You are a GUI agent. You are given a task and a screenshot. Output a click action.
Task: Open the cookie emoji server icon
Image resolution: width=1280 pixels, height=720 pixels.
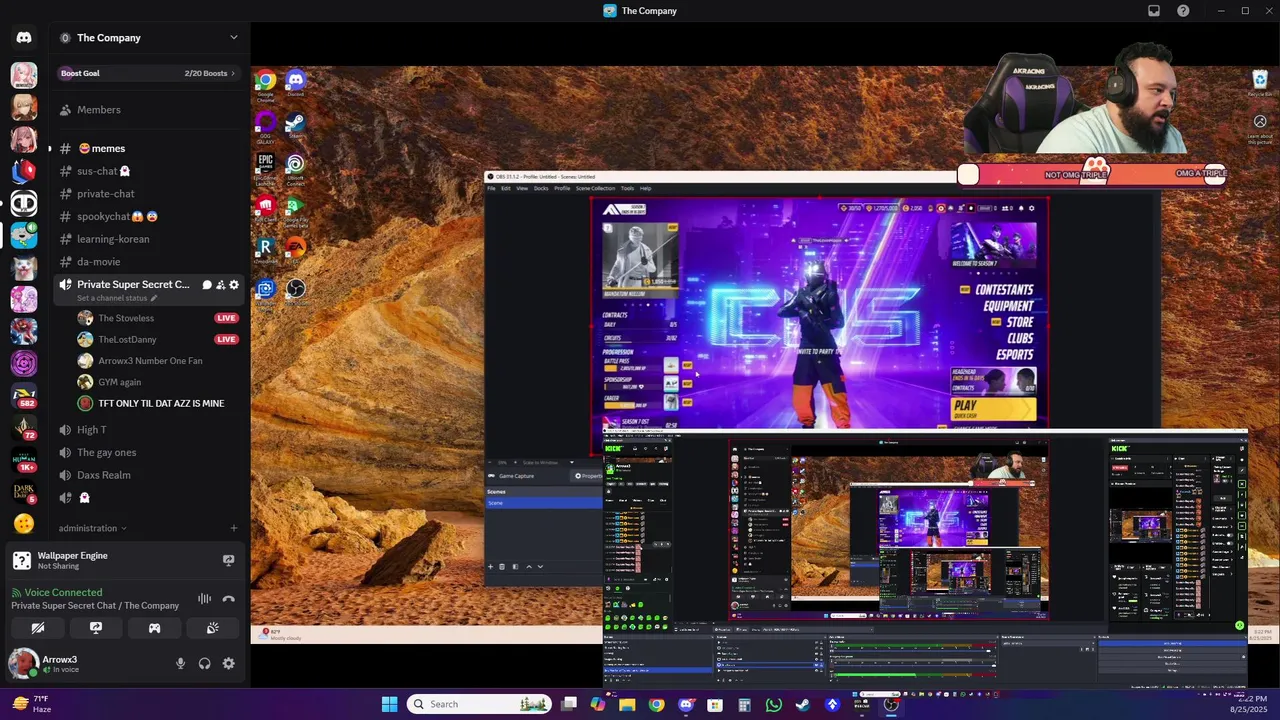(x=24, y=523)
